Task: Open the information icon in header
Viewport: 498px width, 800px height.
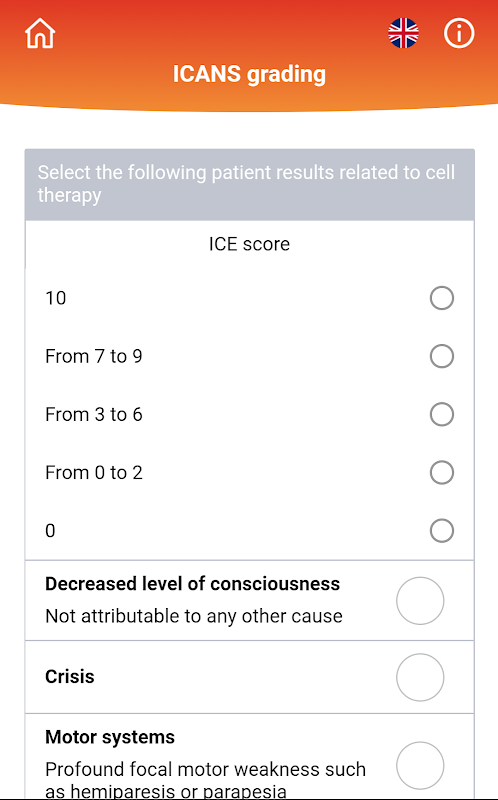Action: (x=459, y=33)
